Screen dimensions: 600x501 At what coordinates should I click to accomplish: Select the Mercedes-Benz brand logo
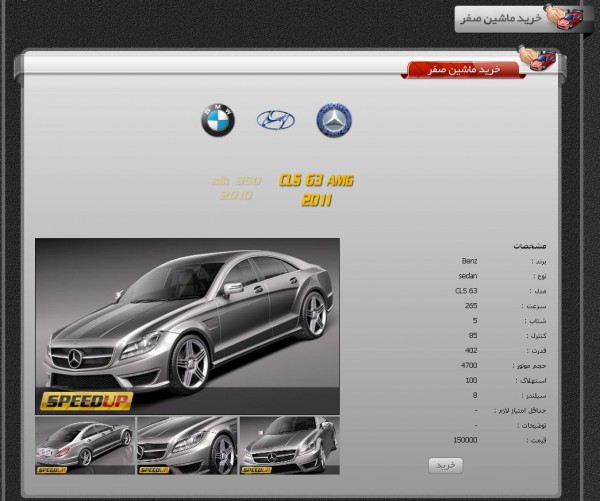(334, 120)
